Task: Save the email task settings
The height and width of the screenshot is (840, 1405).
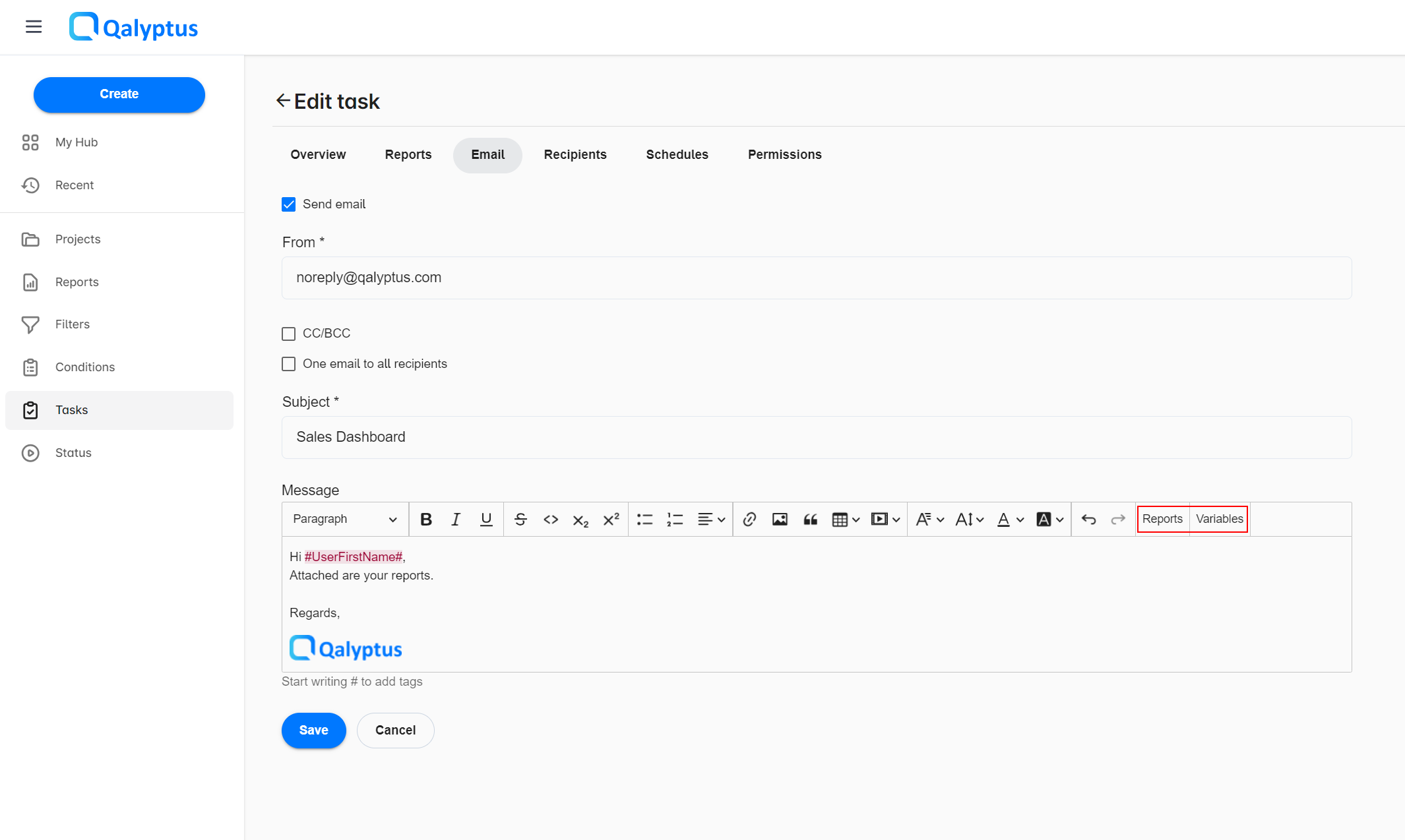Action: point(314,731)
